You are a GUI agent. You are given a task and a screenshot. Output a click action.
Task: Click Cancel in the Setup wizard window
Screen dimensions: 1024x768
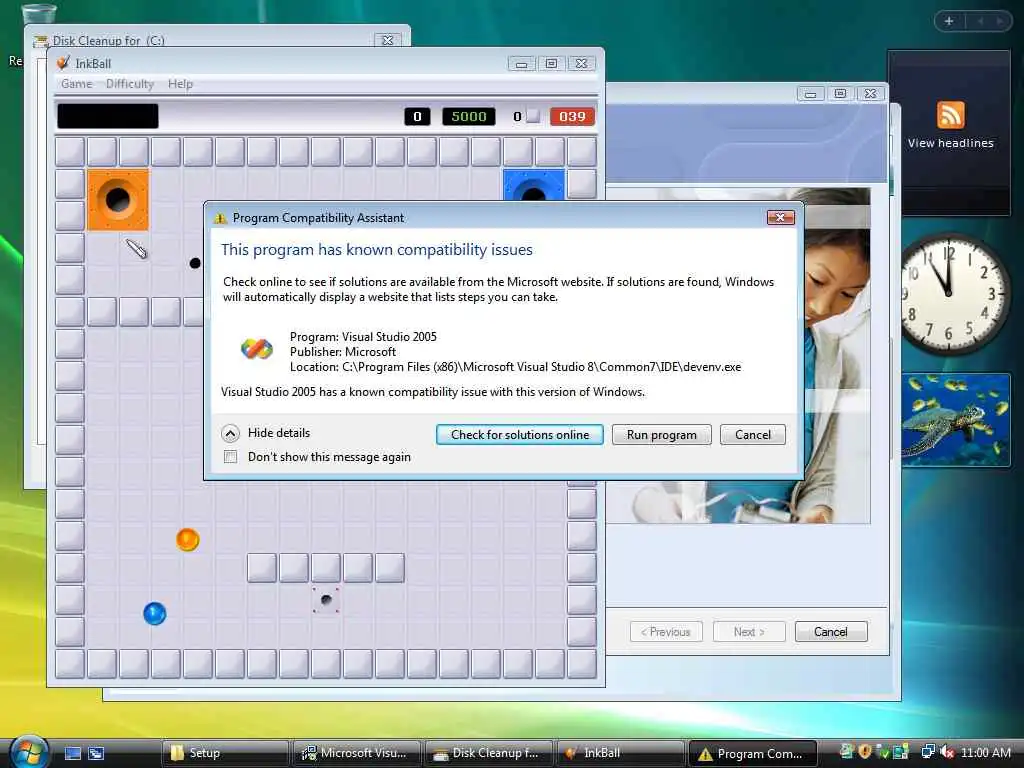[x=831, y=632]
